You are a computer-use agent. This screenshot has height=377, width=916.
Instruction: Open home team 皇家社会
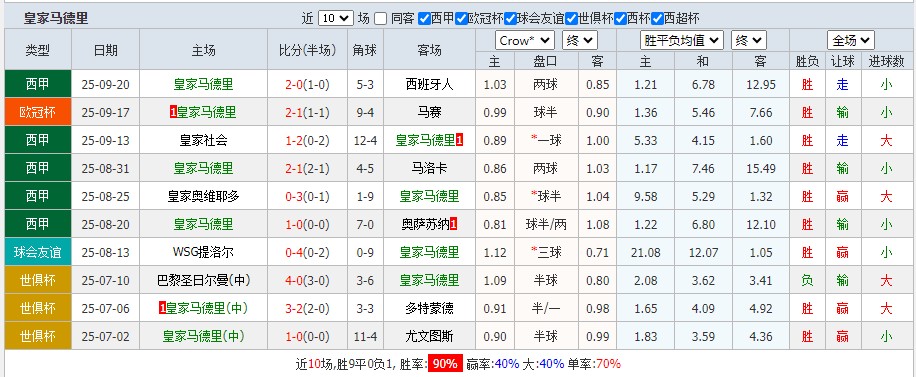point(203,140)
